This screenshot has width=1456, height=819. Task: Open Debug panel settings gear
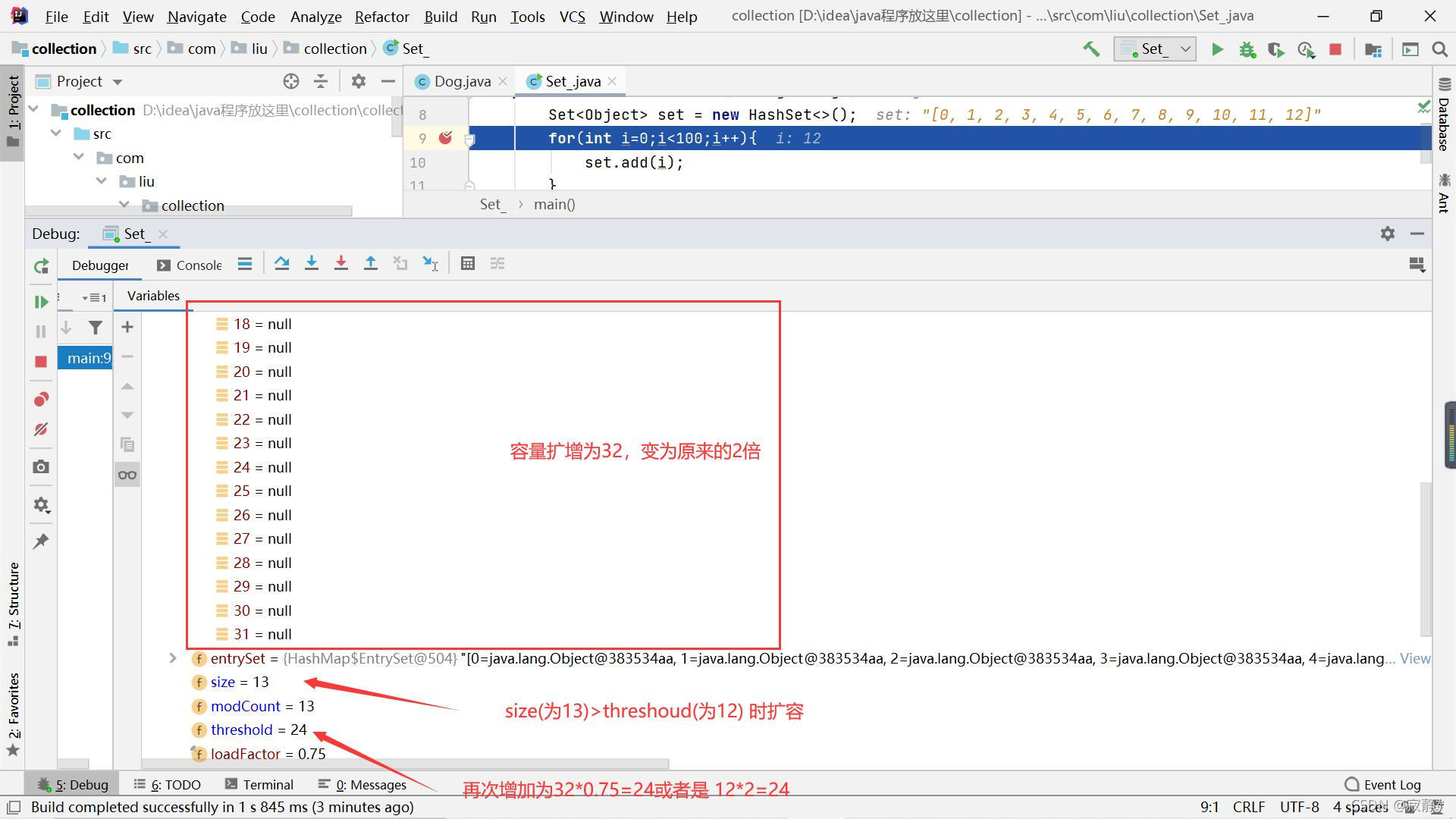[1388, 234]
